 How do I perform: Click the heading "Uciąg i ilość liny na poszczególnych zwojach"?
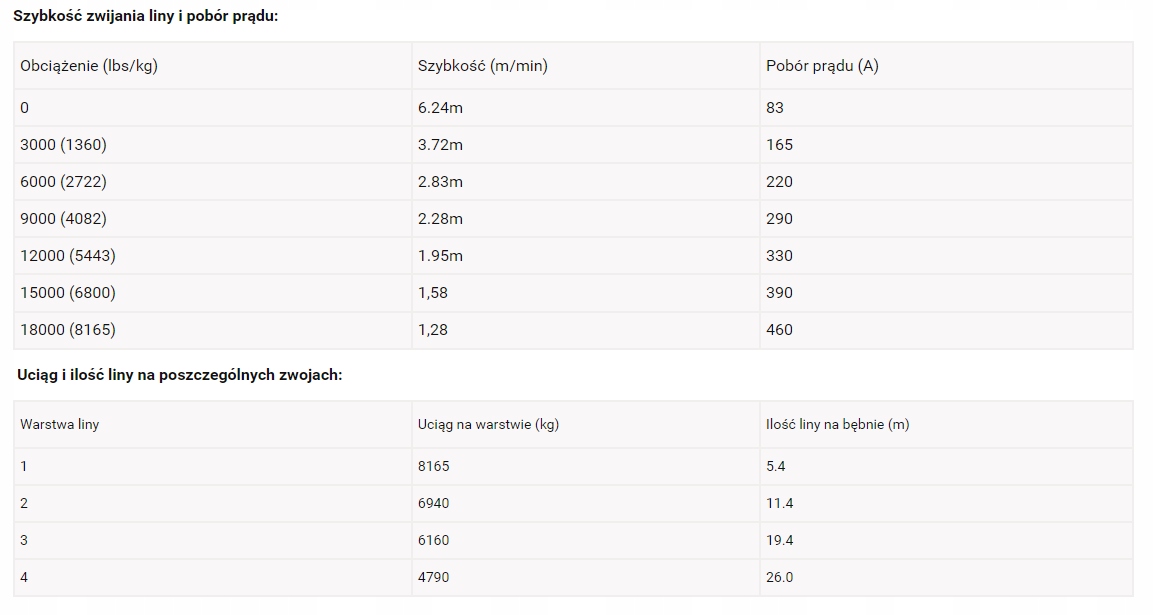180,375
